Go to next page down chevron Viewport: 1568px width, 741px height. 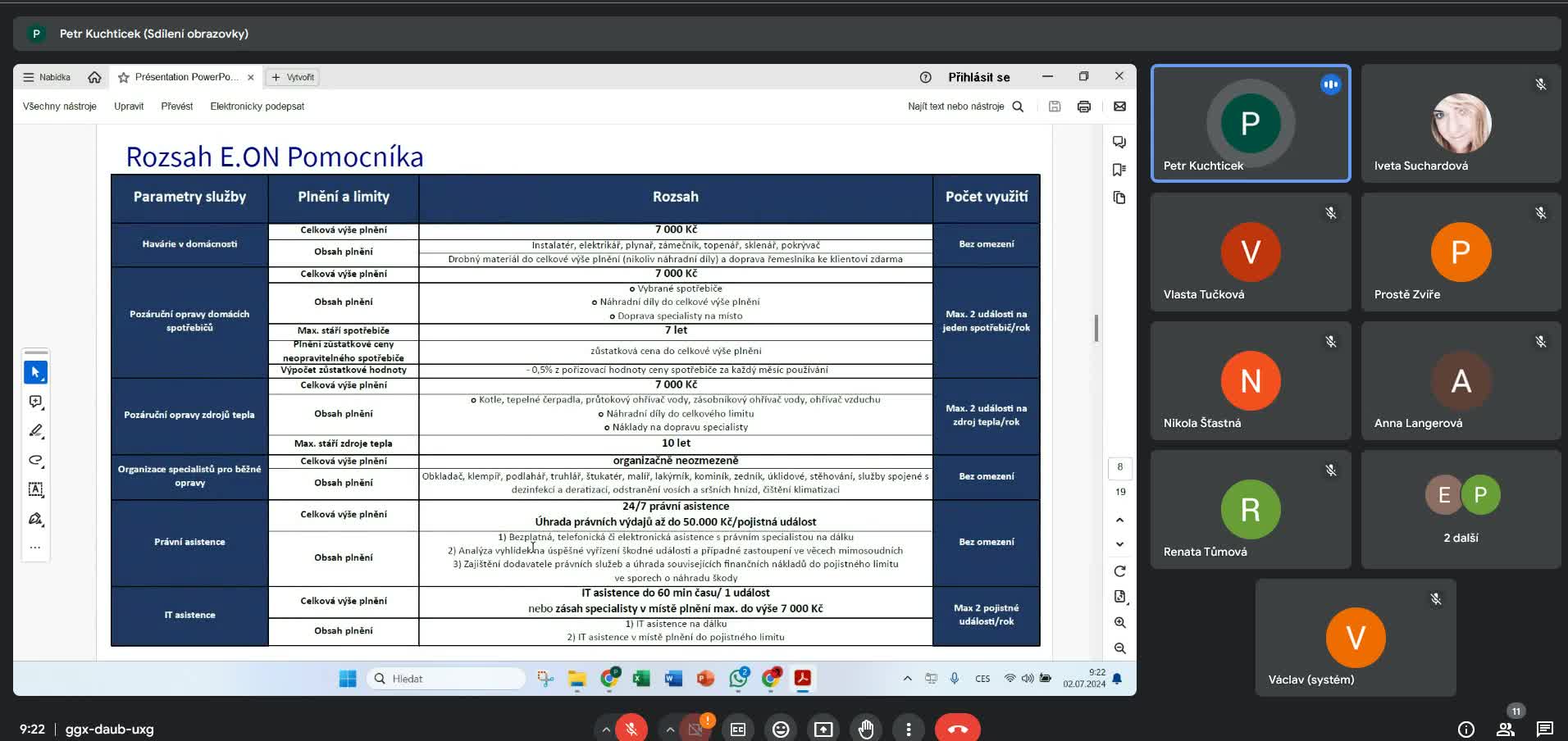(1119, 544)
